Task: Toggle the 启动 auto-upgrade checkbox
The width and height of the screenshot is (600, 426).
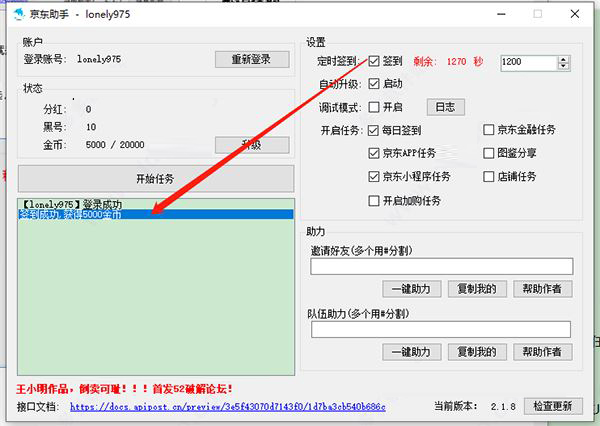Action: coord(374,84)
